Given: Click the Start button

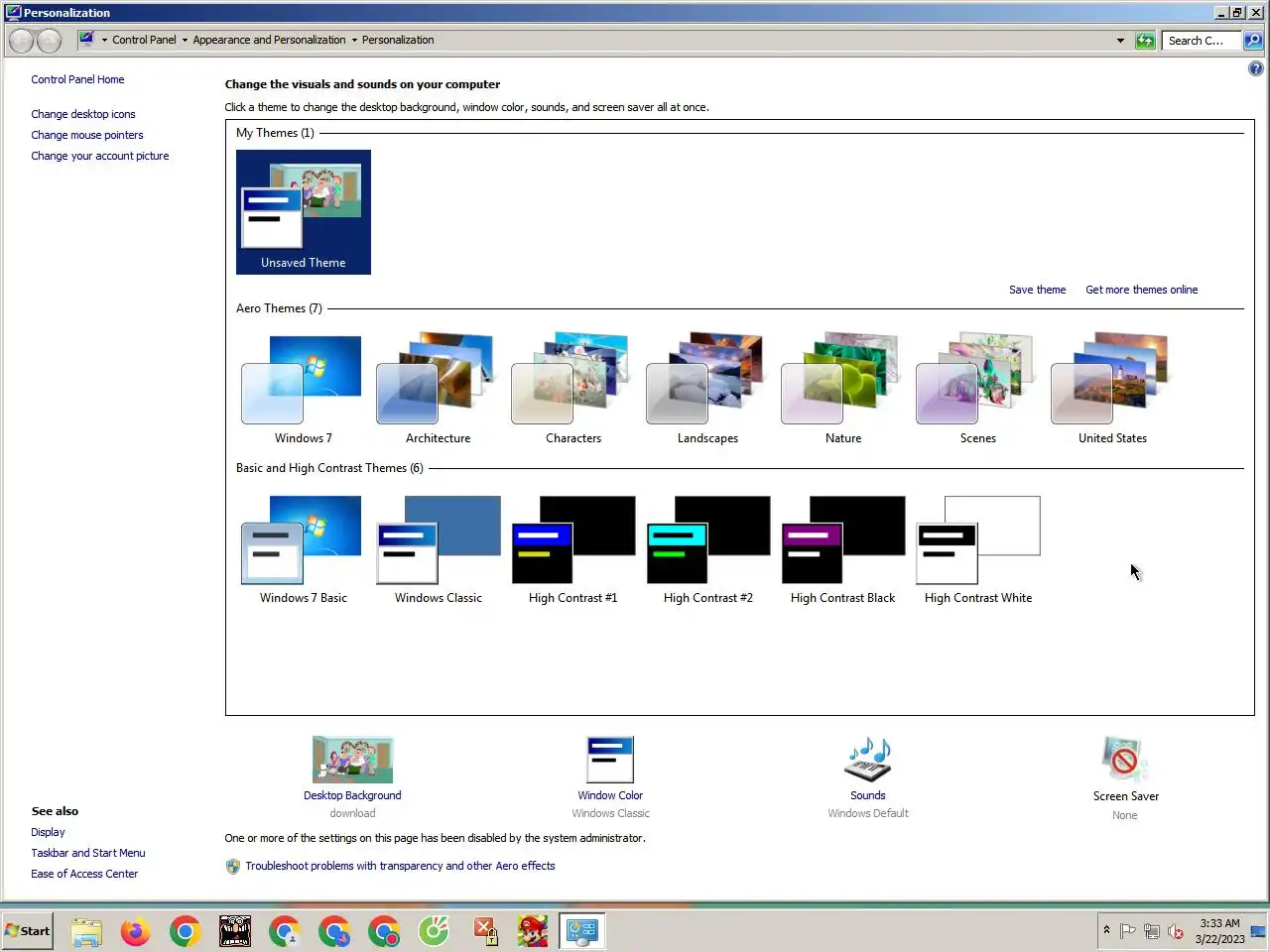Looking at the screenshot, I should pos(27,931).
